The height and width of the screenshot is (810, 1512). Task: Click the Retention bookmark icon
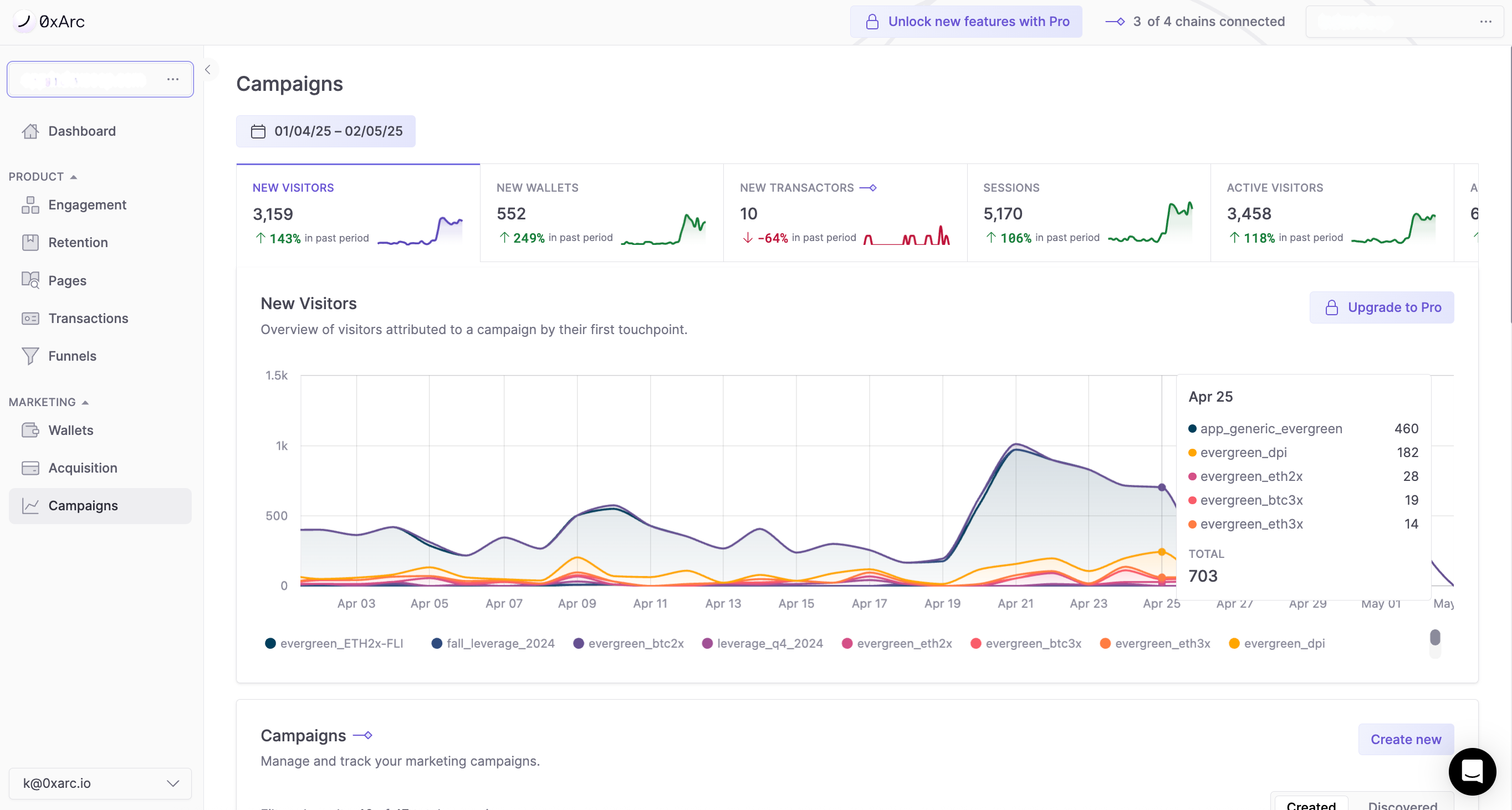point(30,243)
